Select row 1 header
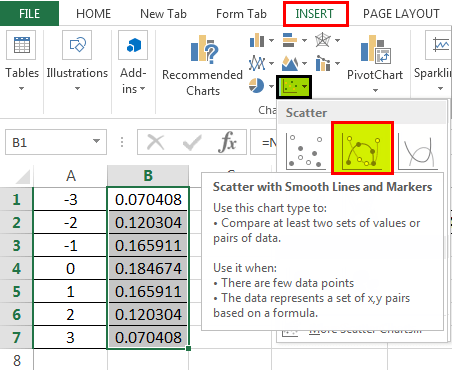Screen dimensions: 452x370 point(16,199)
